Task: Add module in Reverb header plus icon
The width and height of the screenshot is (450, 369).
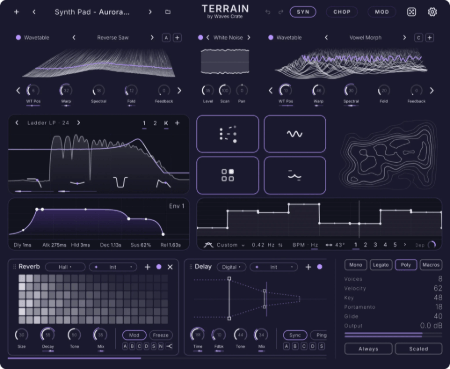Action: (147, 267)
